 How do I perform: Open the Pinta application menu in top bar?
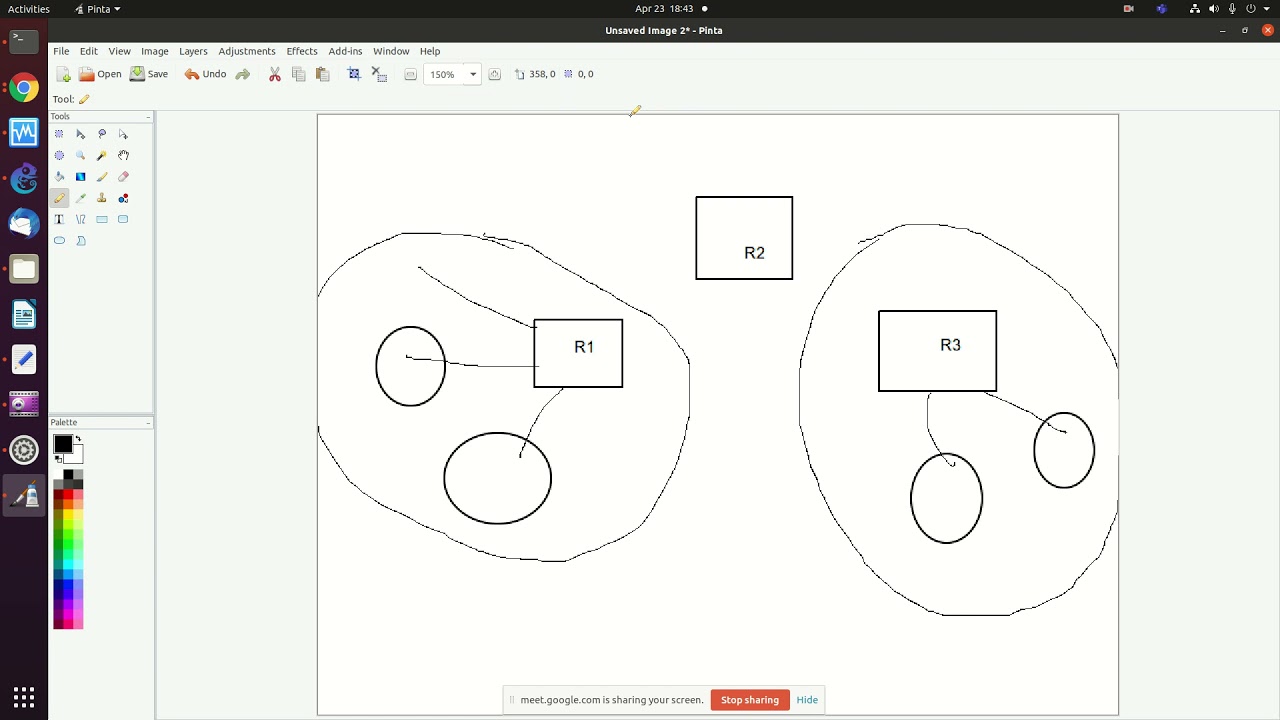point(98,9)
